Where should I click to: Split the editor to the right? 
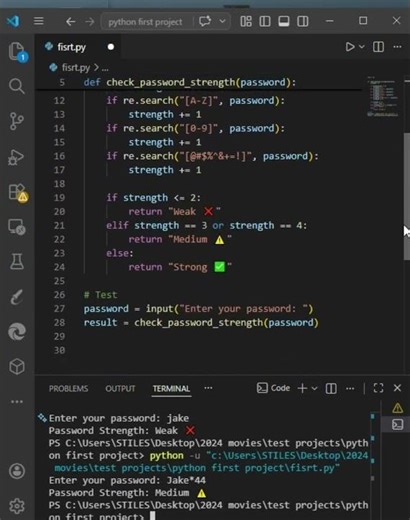coord(378,47)
